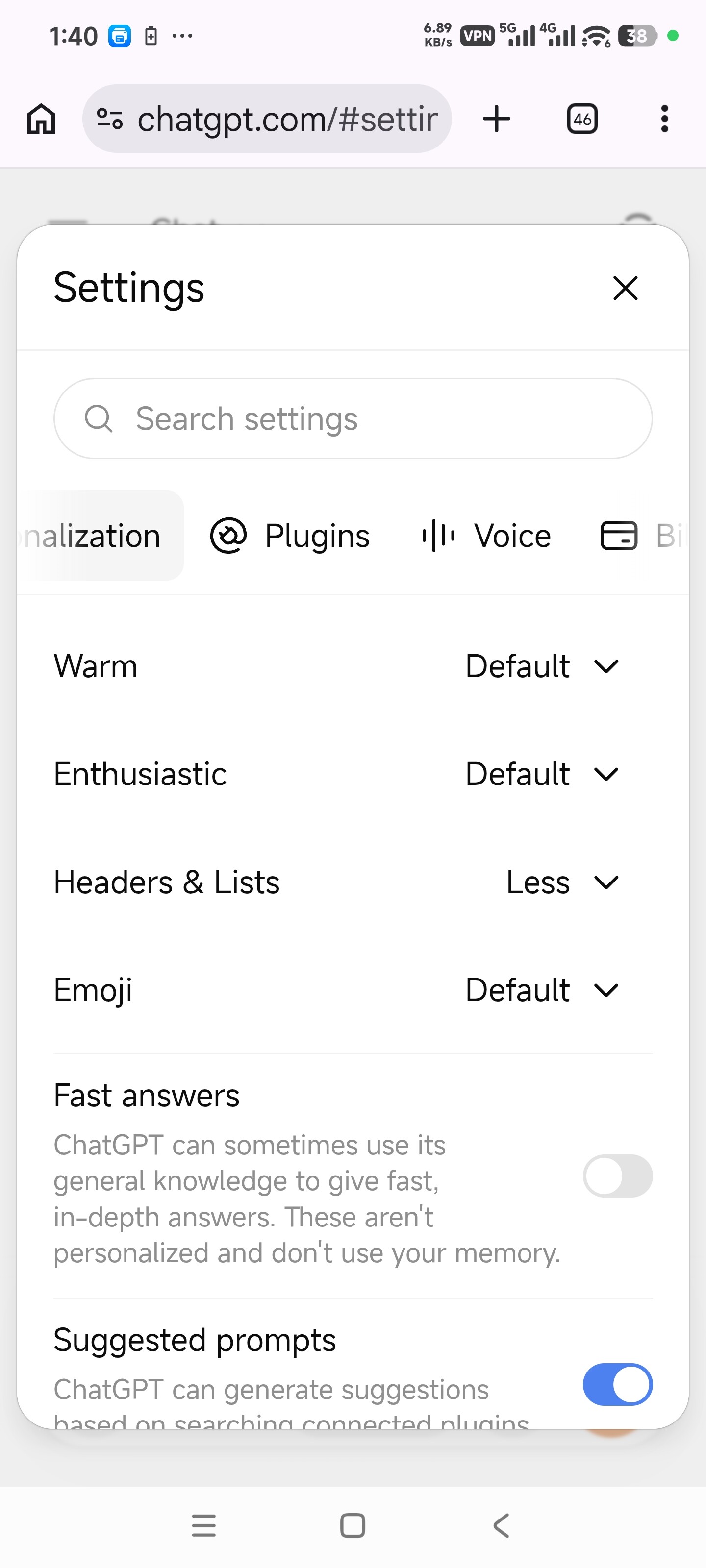Viewport: 706px width, 1568px height.
Task: Tap the Android recents menu icon
Action: (204, 1525)
